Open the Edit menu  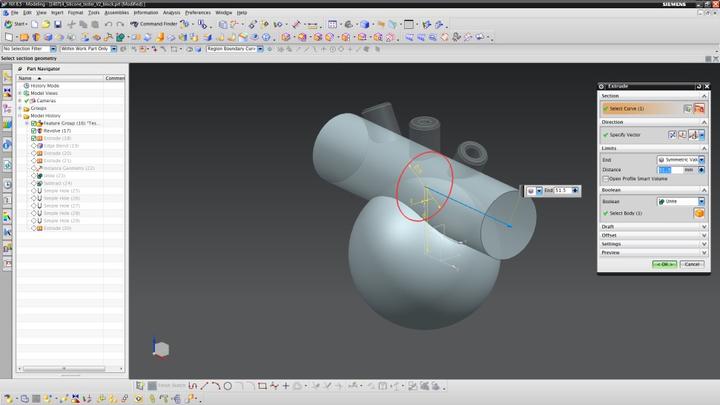point(28,12)
